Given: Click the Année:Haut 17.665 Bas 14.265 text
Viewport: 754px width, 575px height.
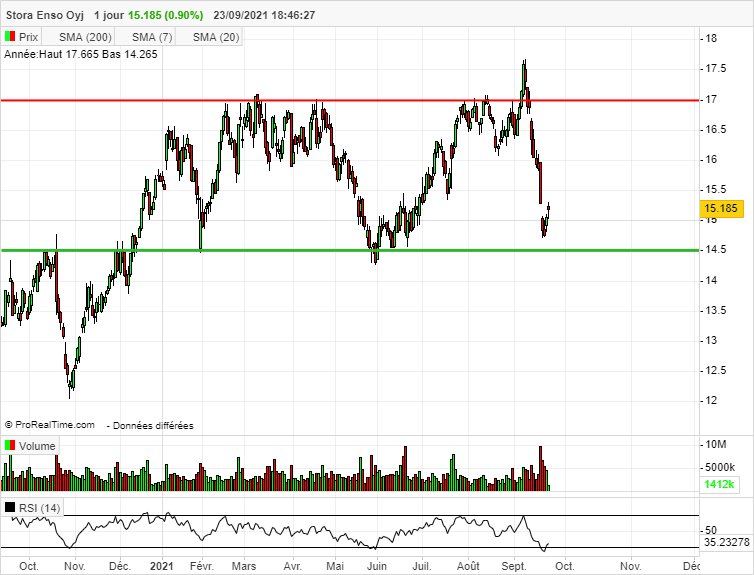Looking at the screenshot, I should click(81, 54).
